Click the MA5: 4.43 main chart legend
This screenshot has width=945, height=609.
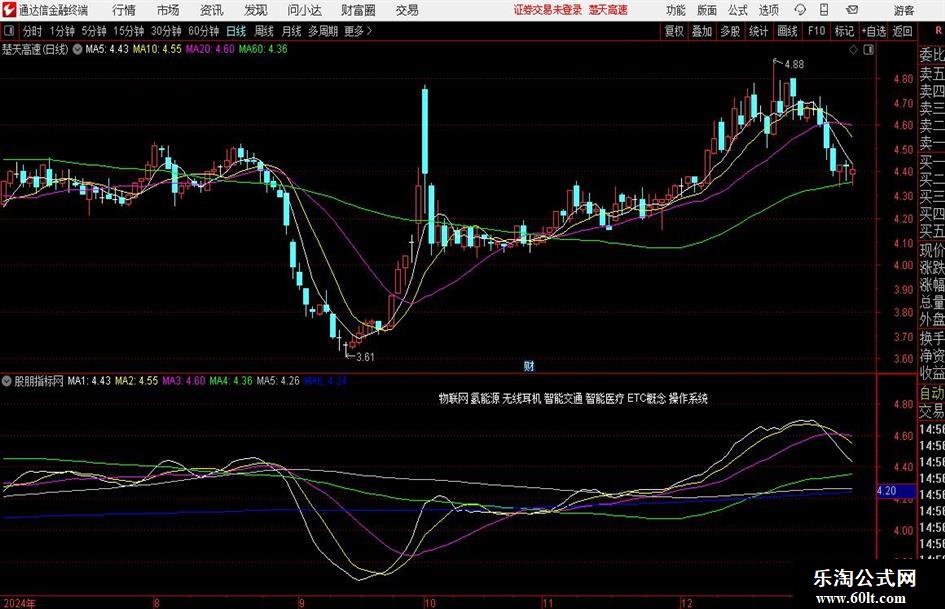107,49
